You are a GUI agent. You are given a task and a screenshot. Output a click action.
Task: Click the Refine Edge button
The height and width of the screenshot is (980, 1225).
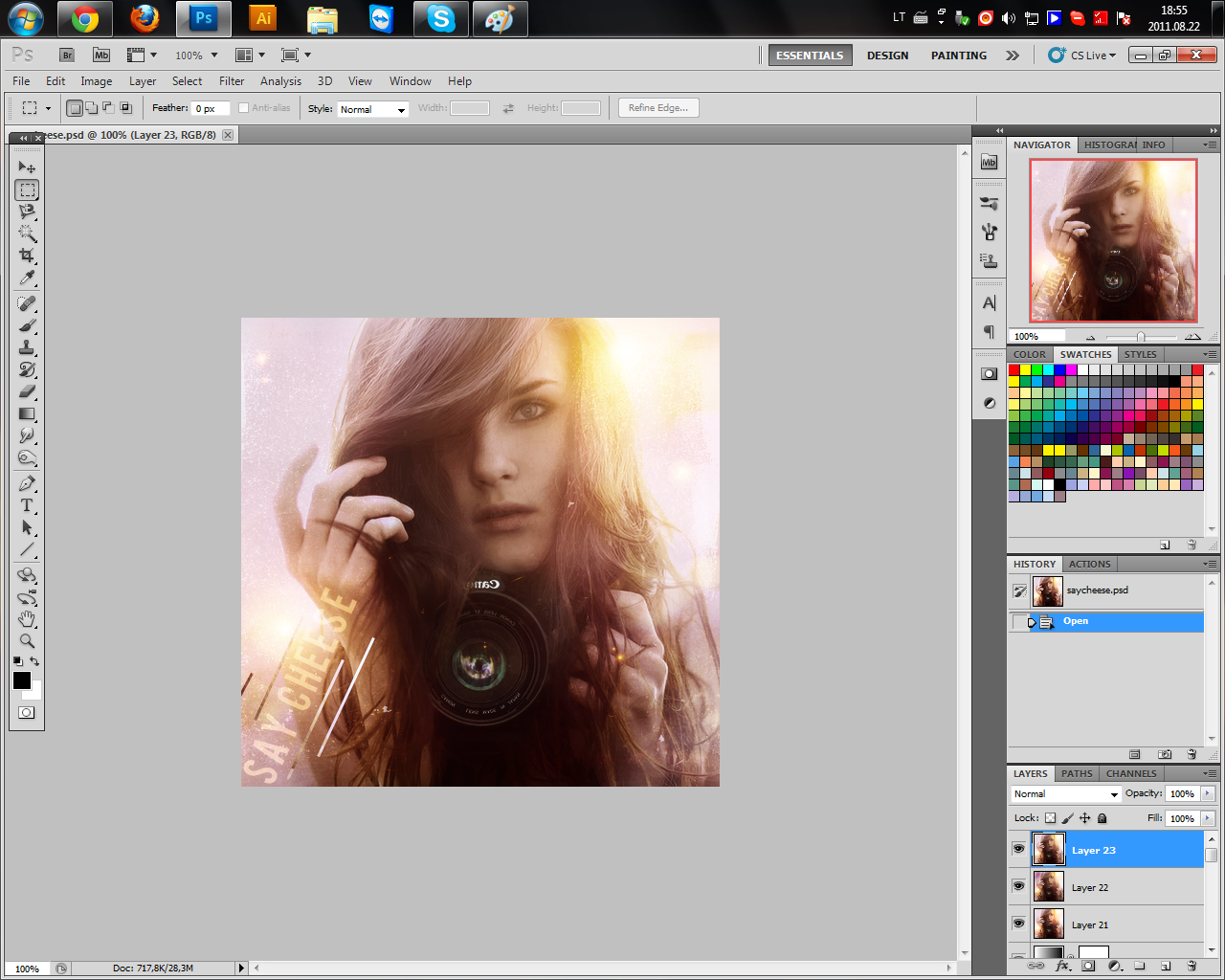[x=658, y=108]
